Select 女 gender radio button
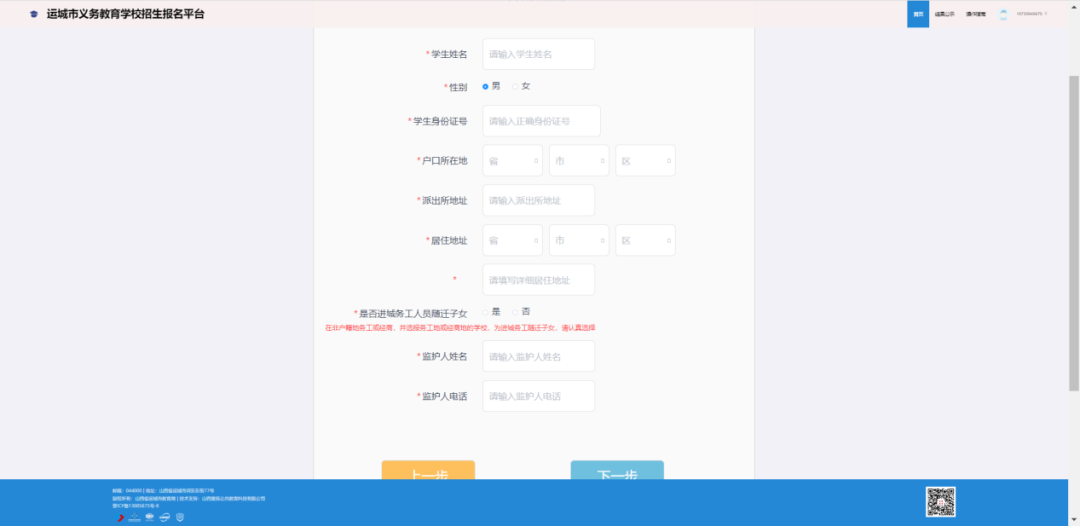The image size is (1080, 526). pos(516,86)
